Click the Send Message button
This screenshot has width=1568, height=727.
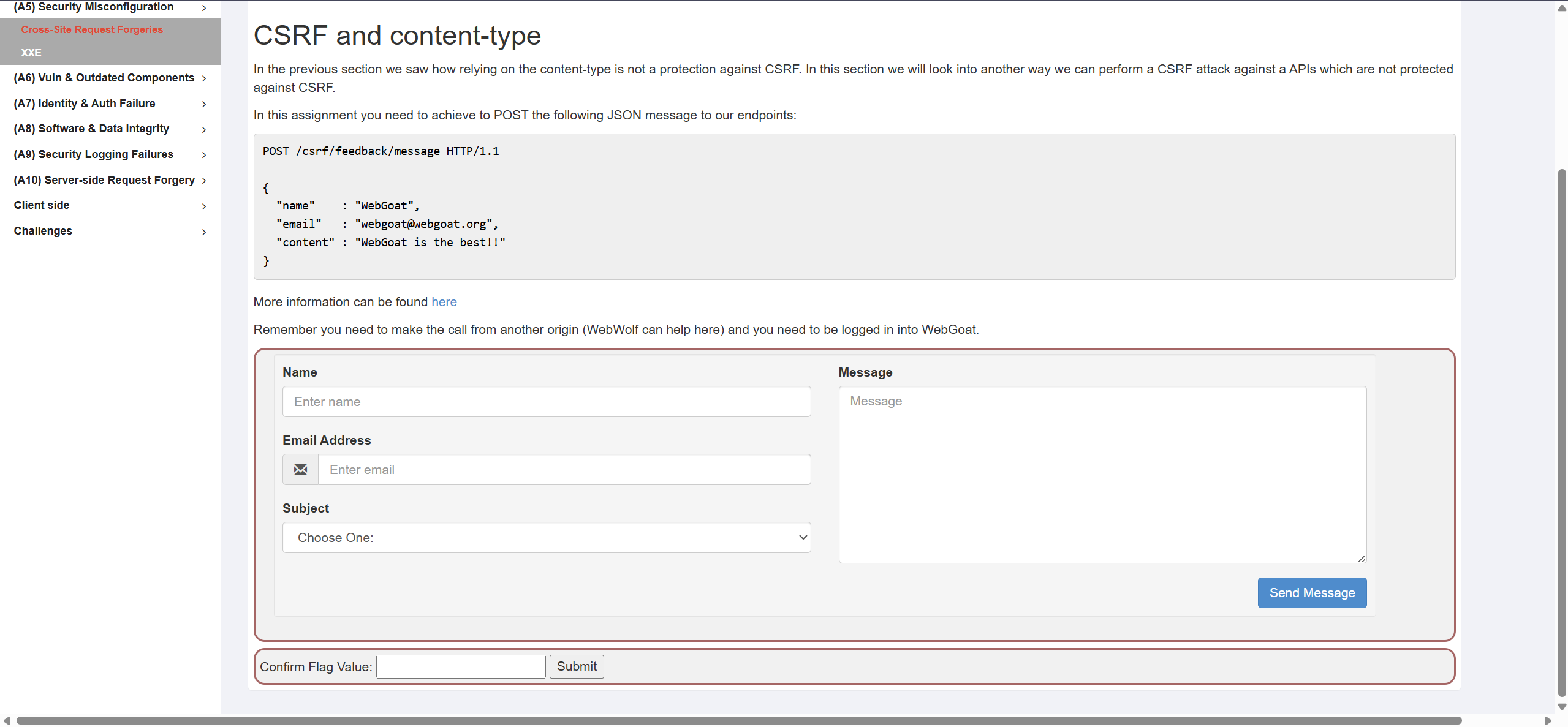[x=1311, y=593]
